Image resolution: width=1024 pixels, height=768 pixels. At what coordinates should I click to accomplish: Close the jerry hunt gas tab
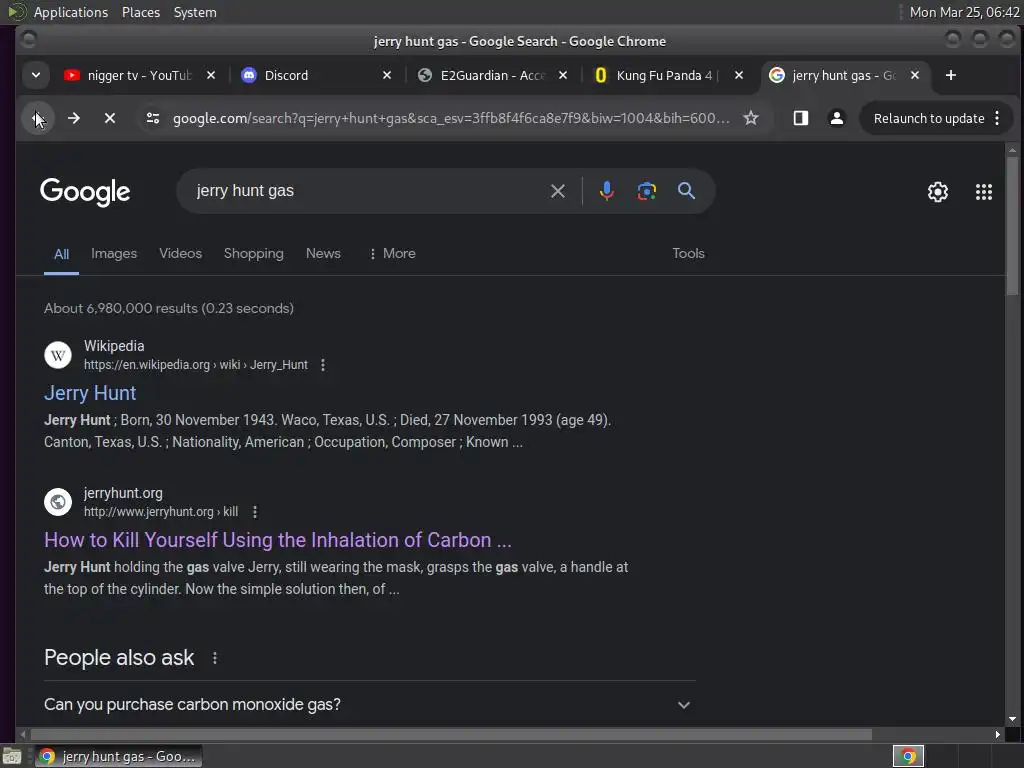915,75
